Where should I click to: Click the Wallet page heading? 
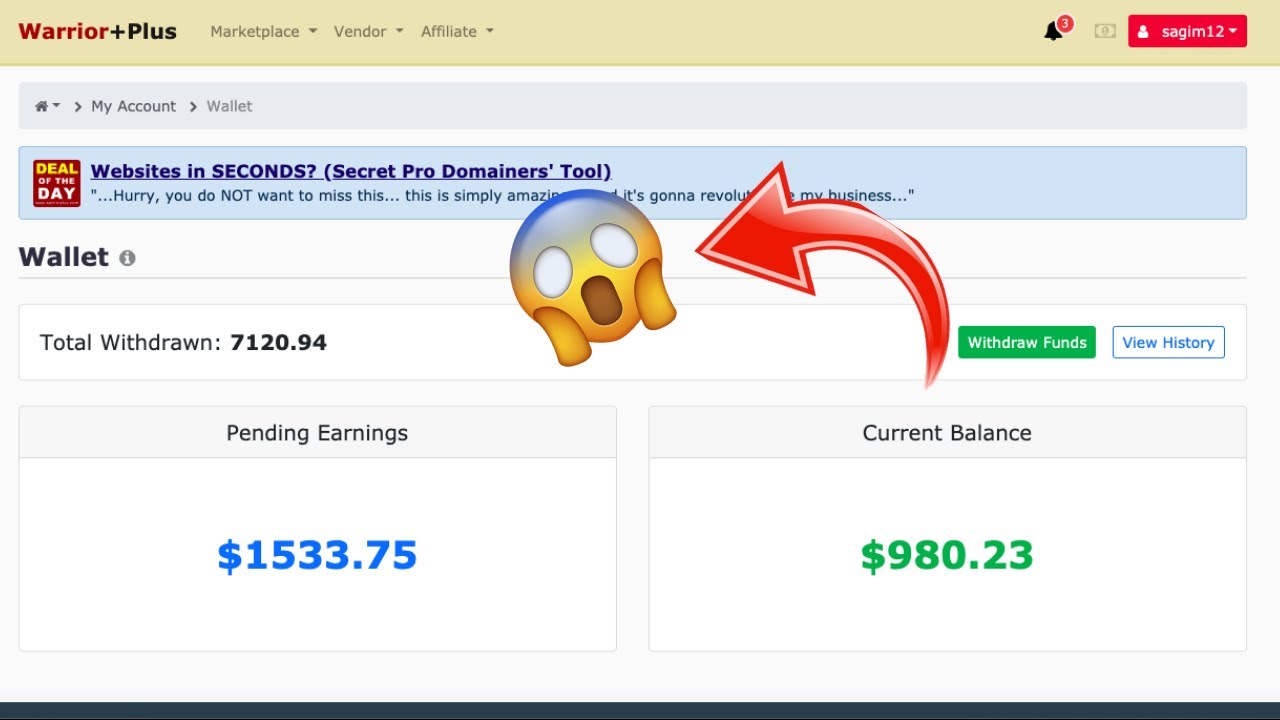click(63, 257)
